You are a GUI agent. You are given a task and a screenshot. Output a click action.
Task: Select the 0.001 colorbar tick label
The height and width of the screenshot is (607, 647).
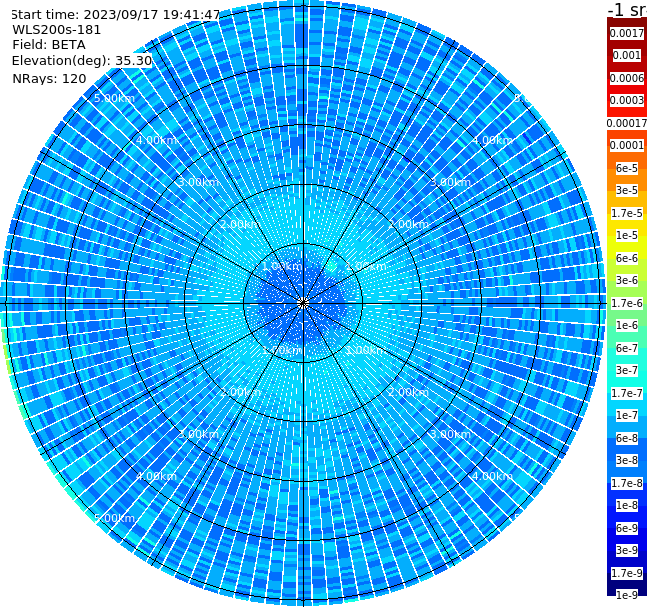(x=626, y=55)
